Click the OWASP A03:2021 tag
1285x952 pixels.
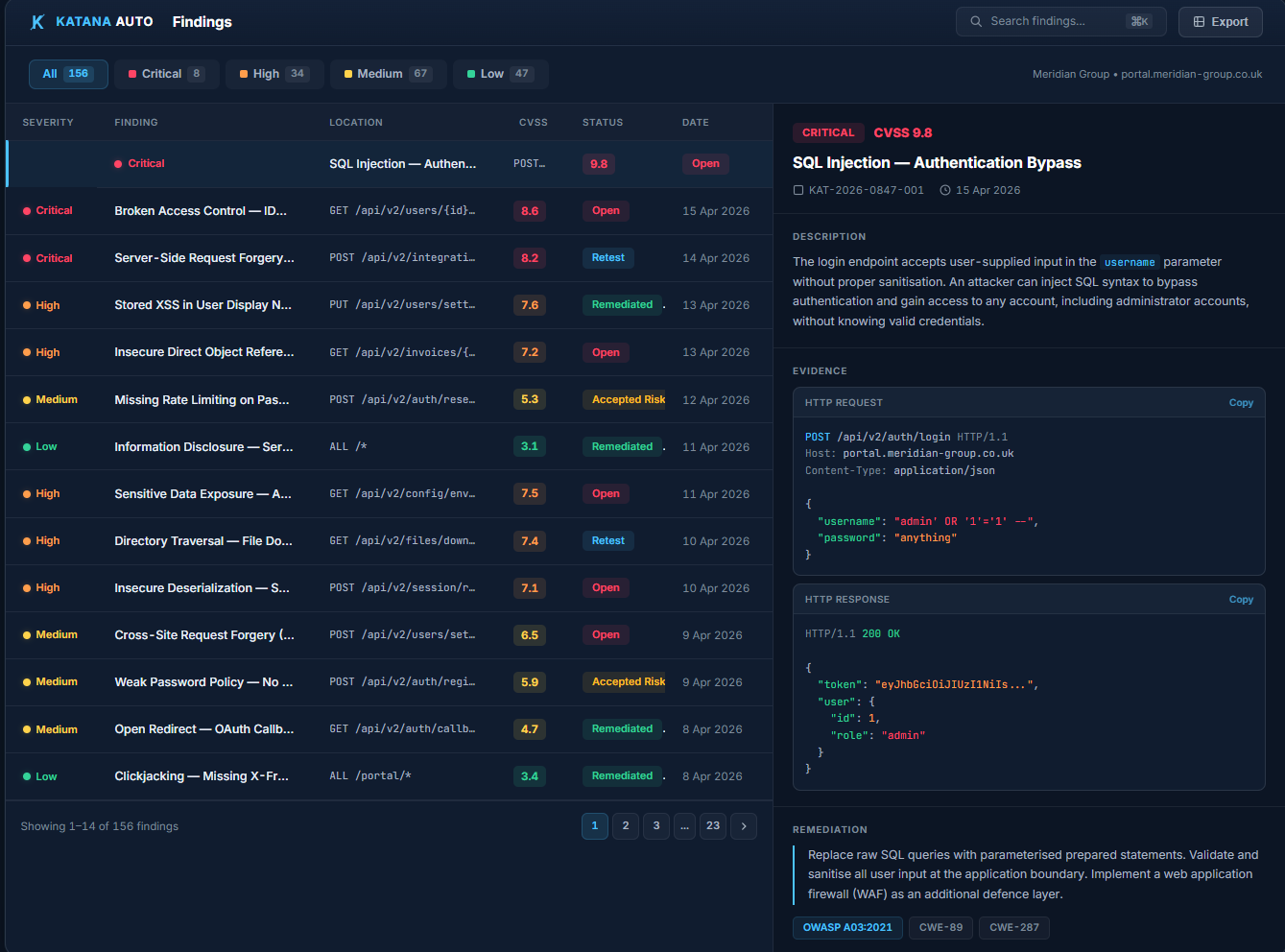847,928
